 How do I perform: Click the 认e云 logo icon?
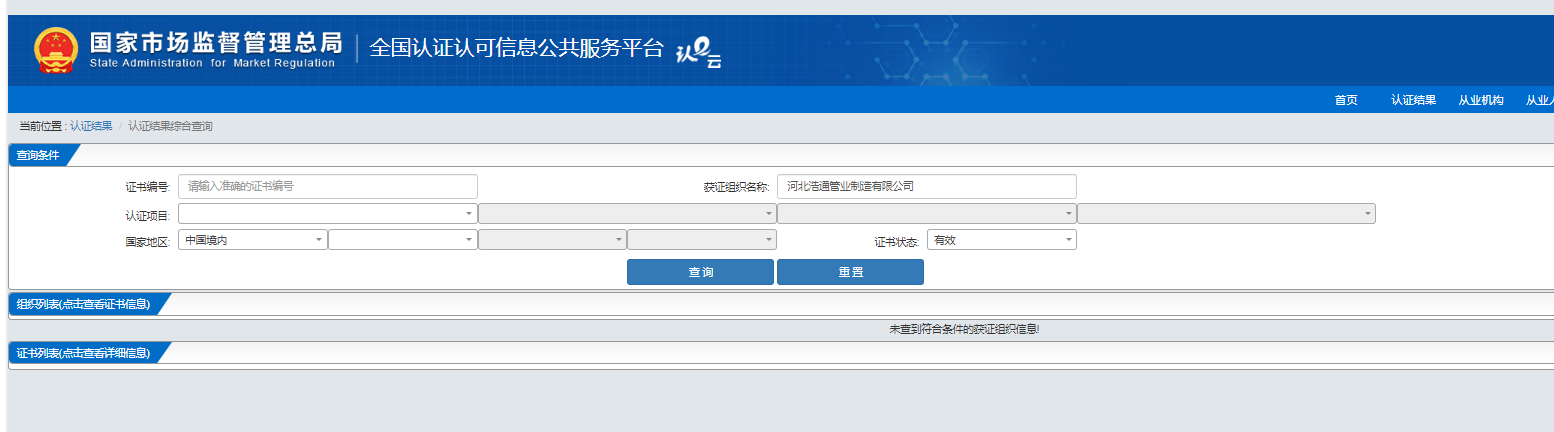pyautogui.click(x=700, y=51)
